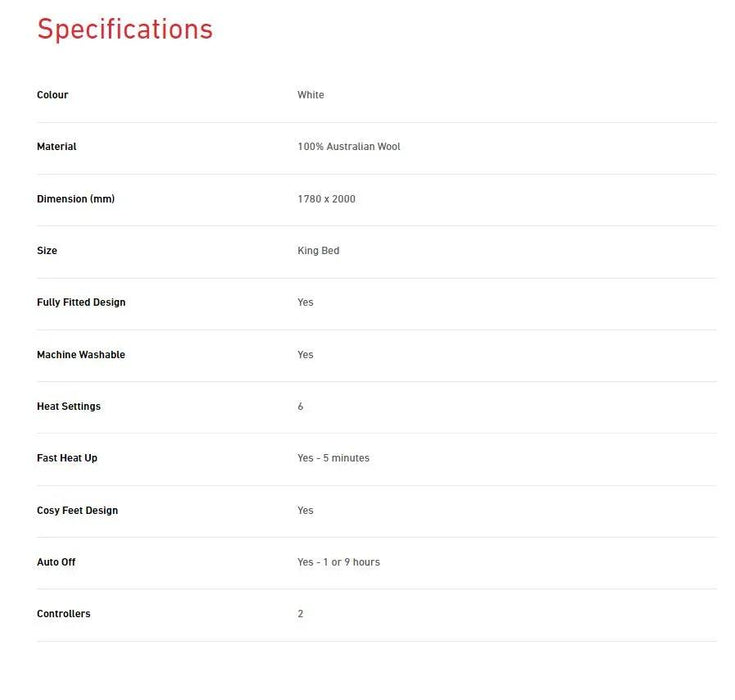This screenshot has height=700, width=735.
Task: Select the 100% Australian Wool text
Action: pyautogui.click(x=349, y=147)
